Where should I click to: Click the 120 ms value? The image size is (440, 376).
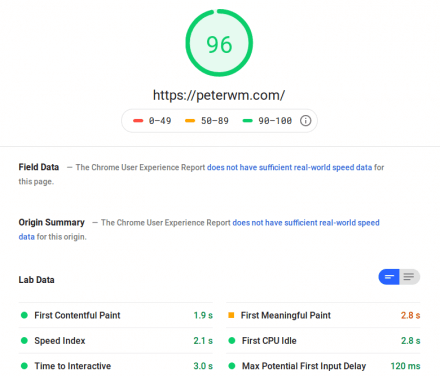(x=405, y=366)
